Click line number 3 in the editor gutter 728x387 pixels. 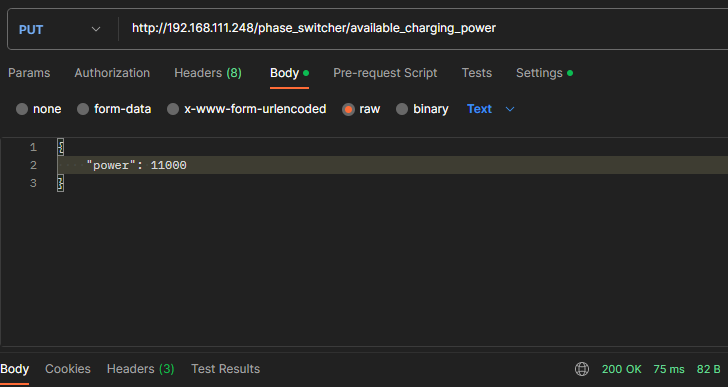[x=33, y=183]
